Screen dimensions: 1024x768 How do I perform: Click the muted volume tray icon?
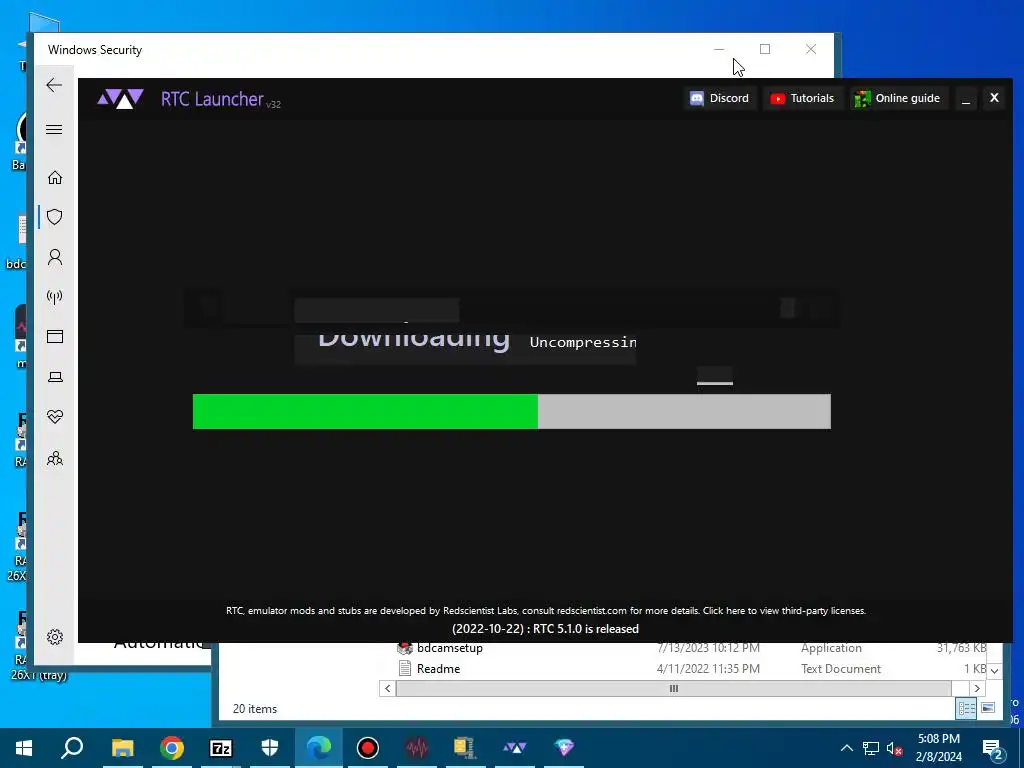[895, 748]
